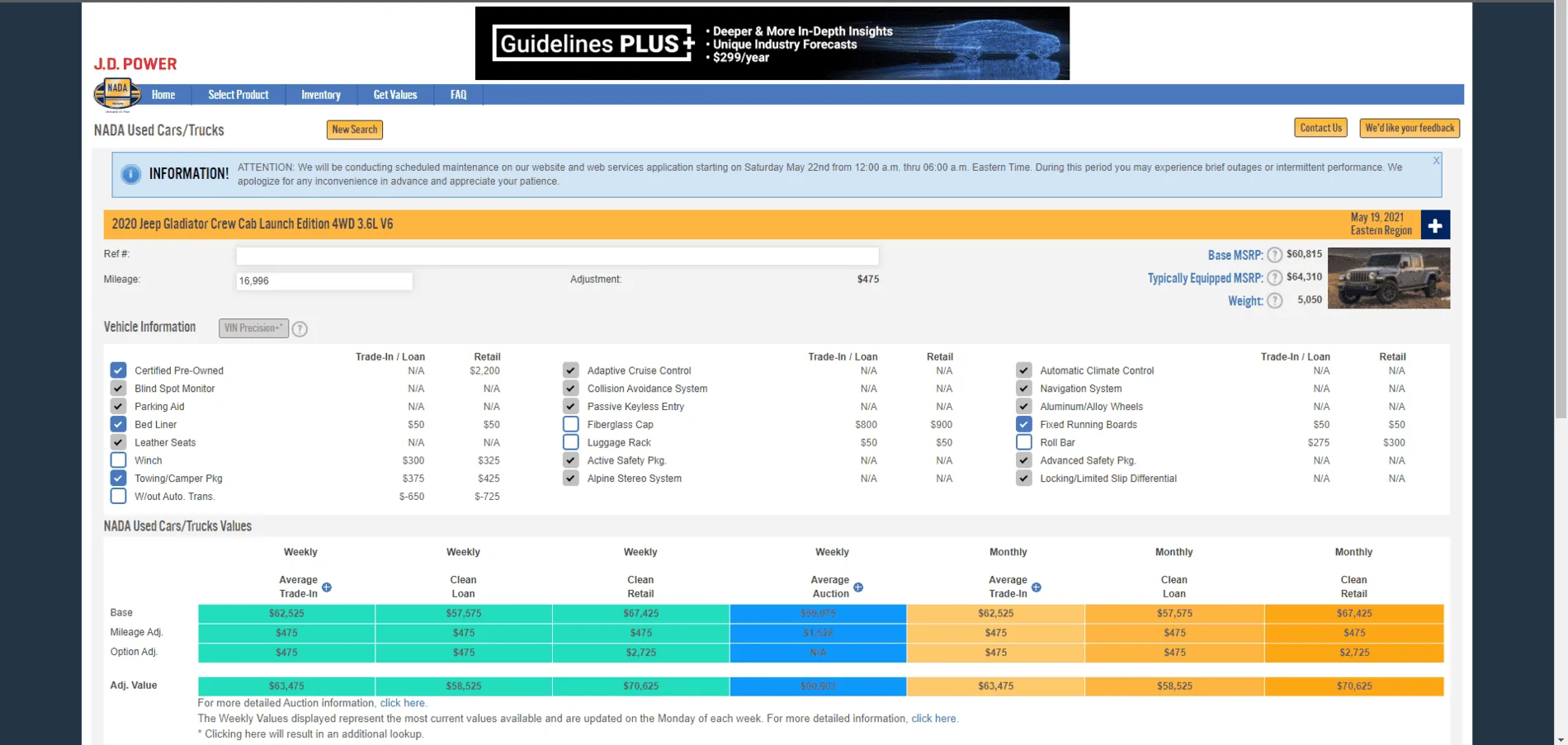Click Weekly Clean Loan base value $57,575

pyautogui.click(x=464, y=614)
